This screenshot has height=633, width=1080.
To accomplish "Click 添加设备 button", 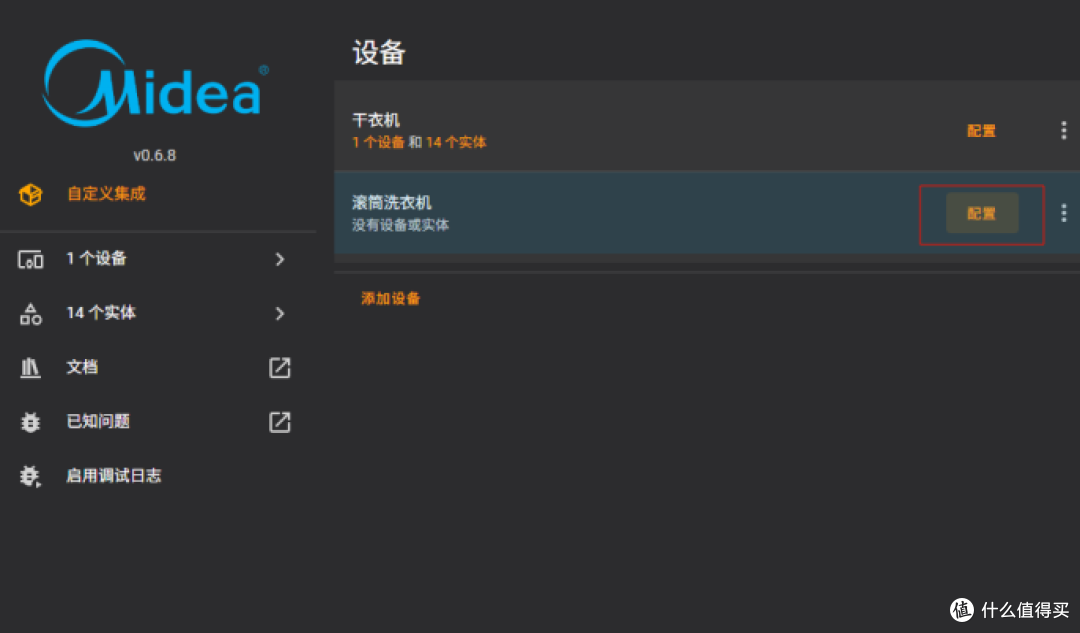I will pos(391,298).
